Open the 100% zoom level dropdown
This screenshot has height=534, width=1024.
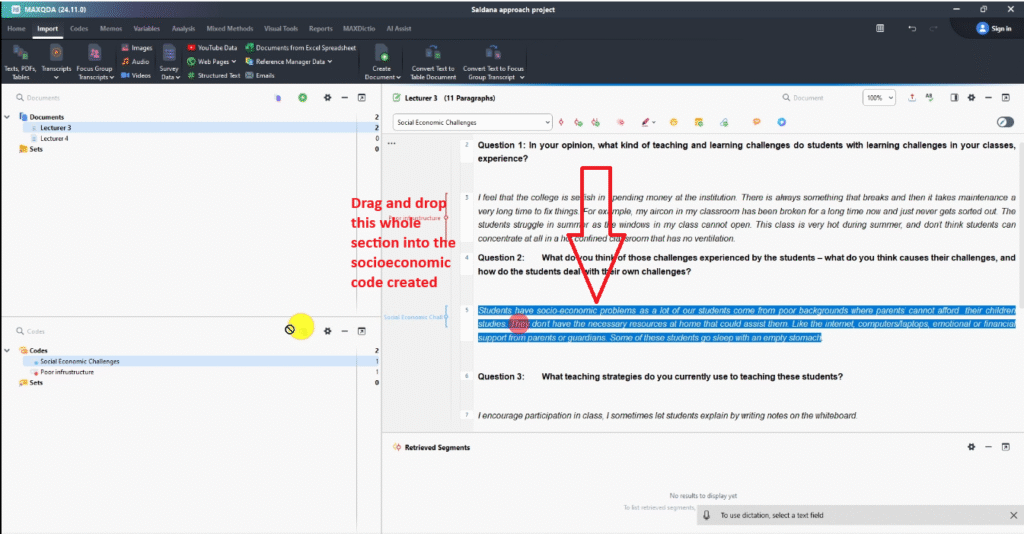pyautogui.click(x=880, y=98)
